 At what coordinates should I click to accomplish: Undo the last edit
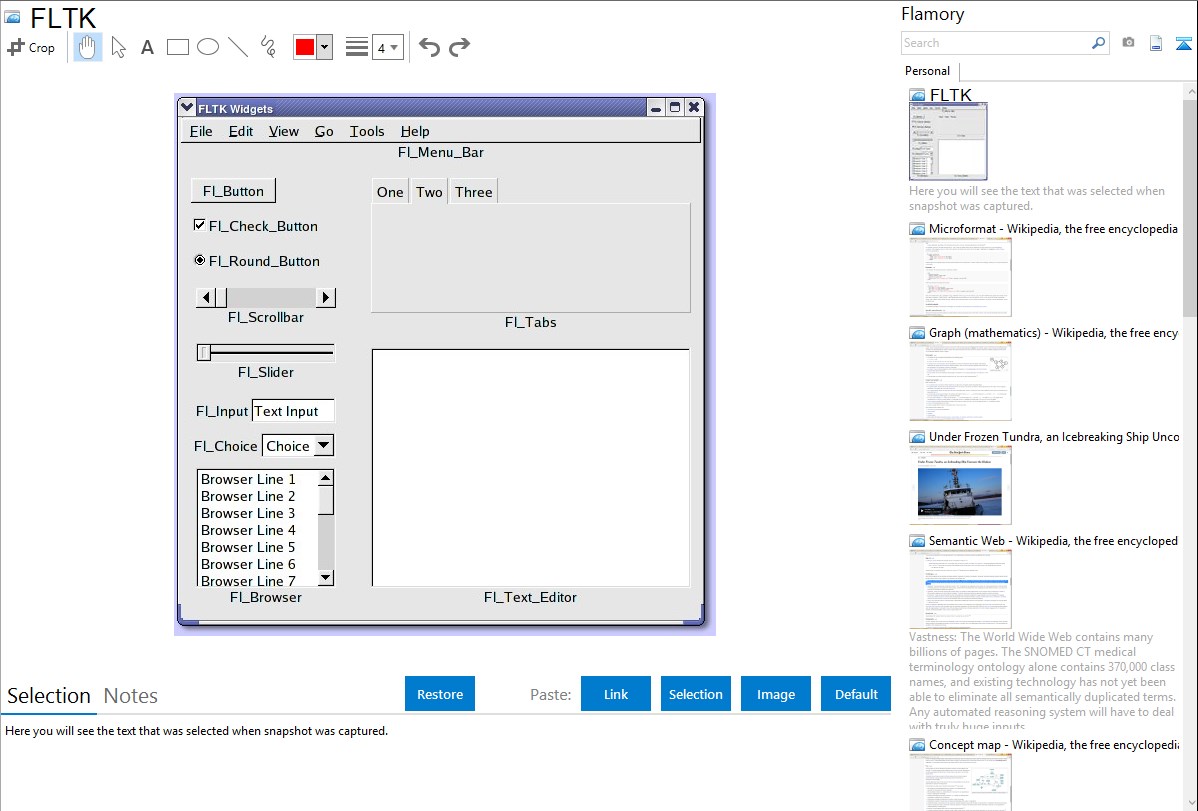pos(429,47)
